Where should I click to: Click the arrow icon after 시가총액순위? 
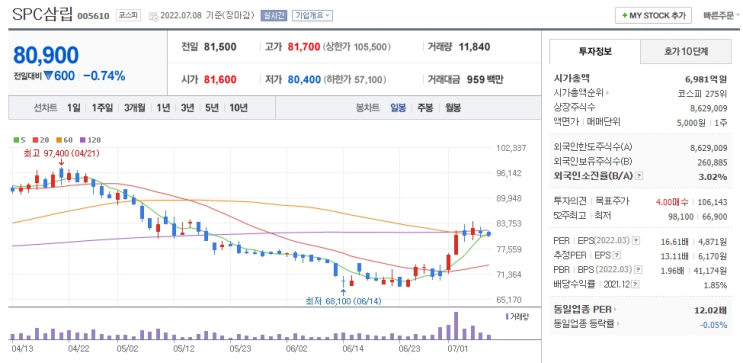click(607, 93)
